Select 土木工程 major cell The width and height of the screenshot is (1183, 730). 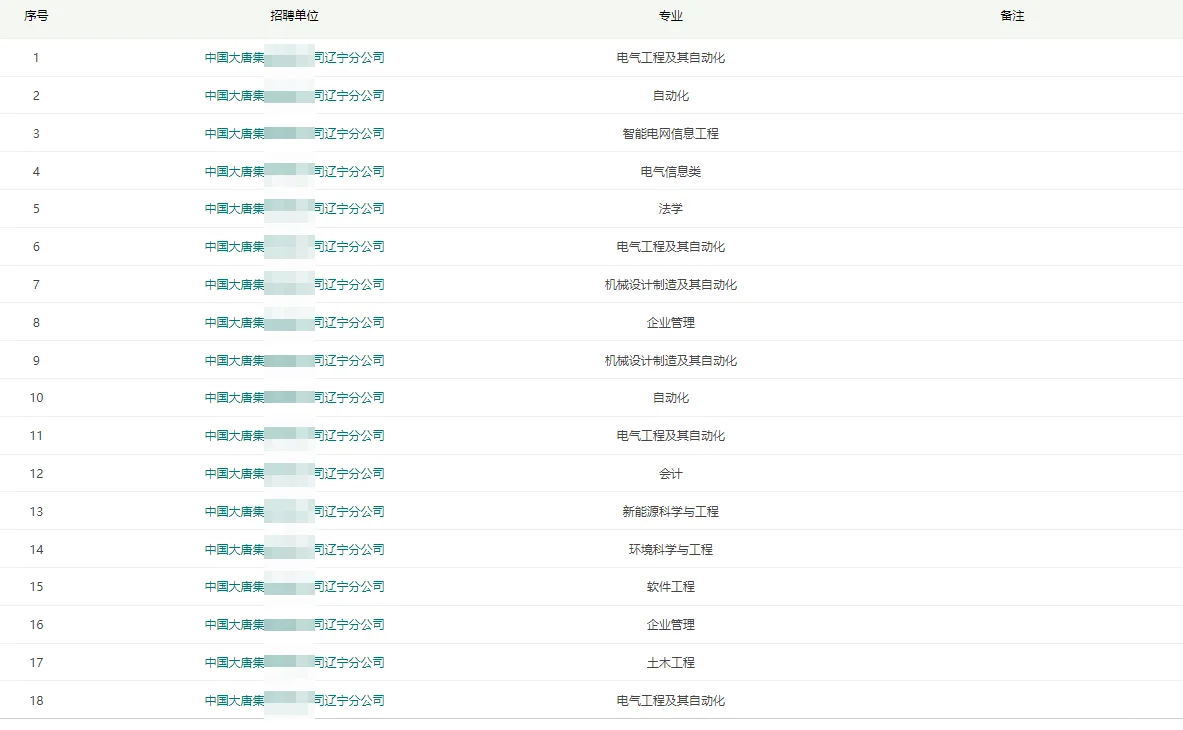click(x=671, y=662)
